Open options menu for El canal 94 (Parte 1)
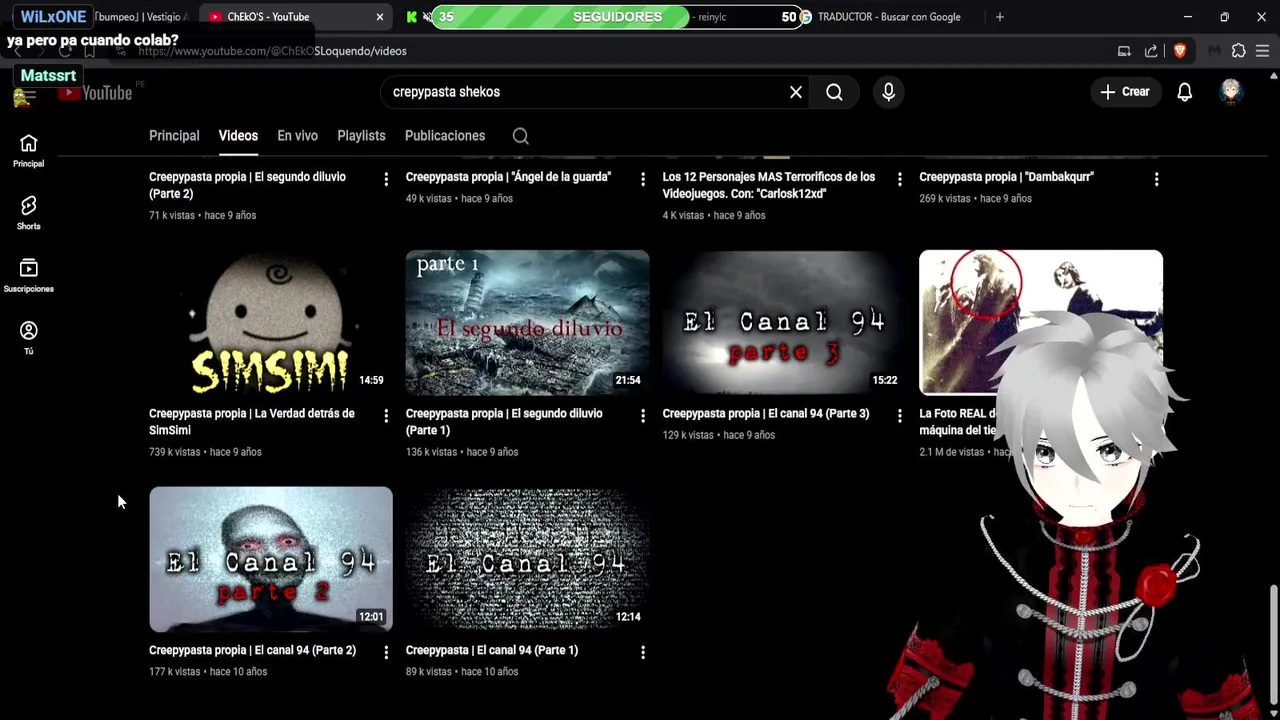 [643, 652]
